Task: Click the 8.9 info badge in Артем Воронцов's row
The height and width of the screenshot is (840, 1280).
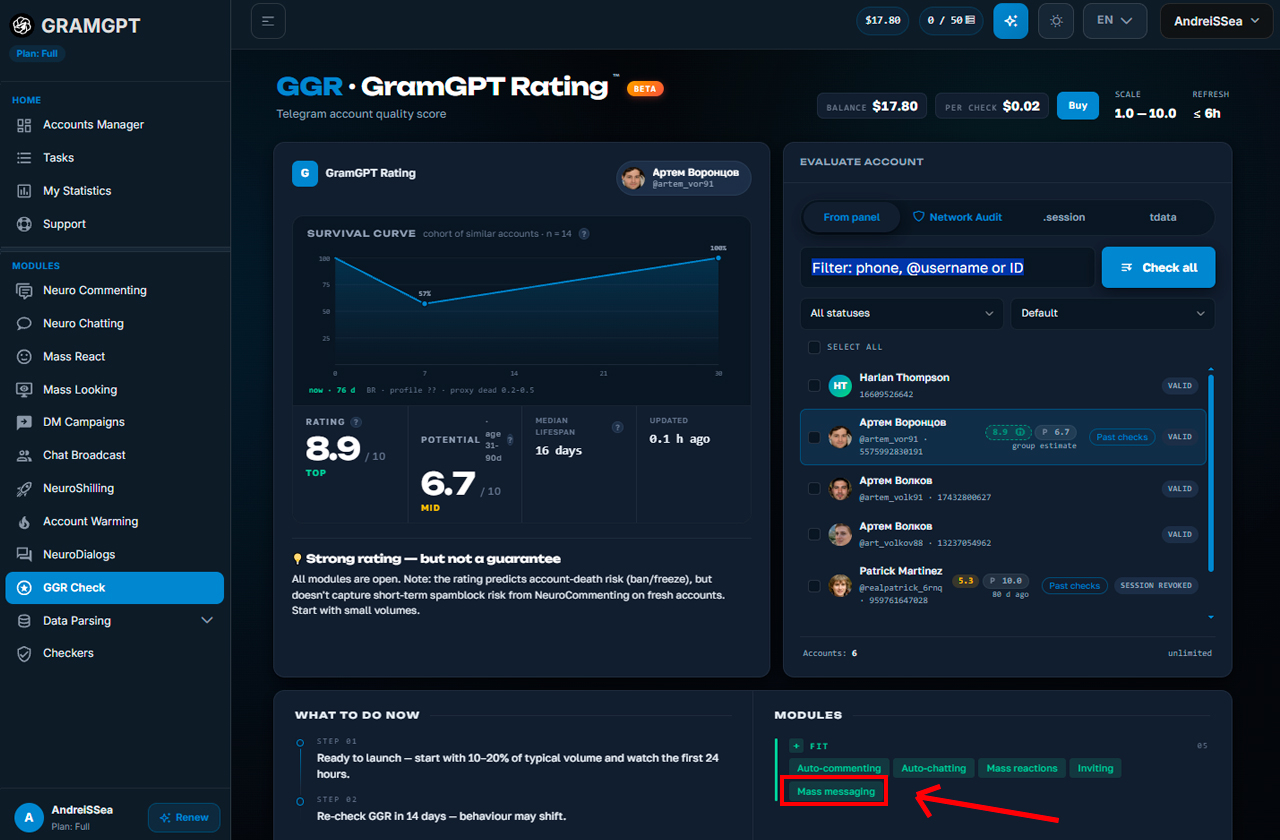Action: pos(1008,432)
